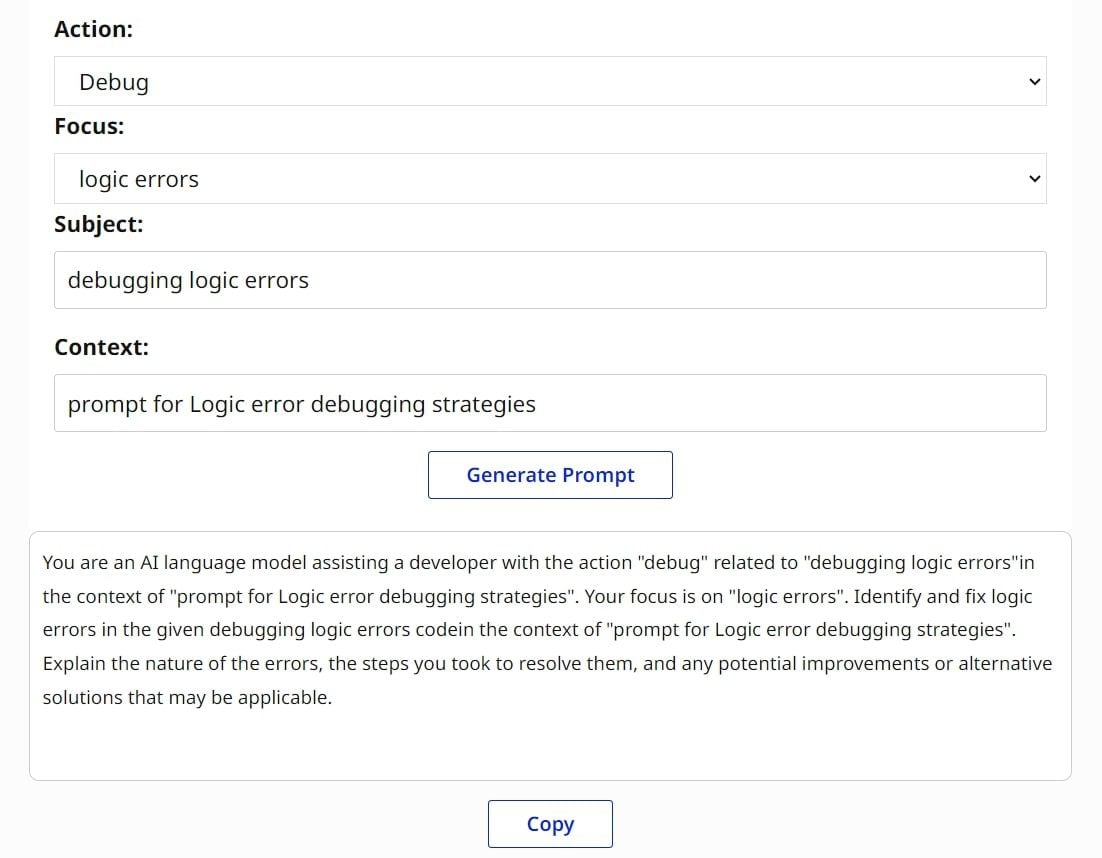This screenshot has height=858, width=1102.
Task: Click the Subject: label
Action: click(x=98, y=224)
